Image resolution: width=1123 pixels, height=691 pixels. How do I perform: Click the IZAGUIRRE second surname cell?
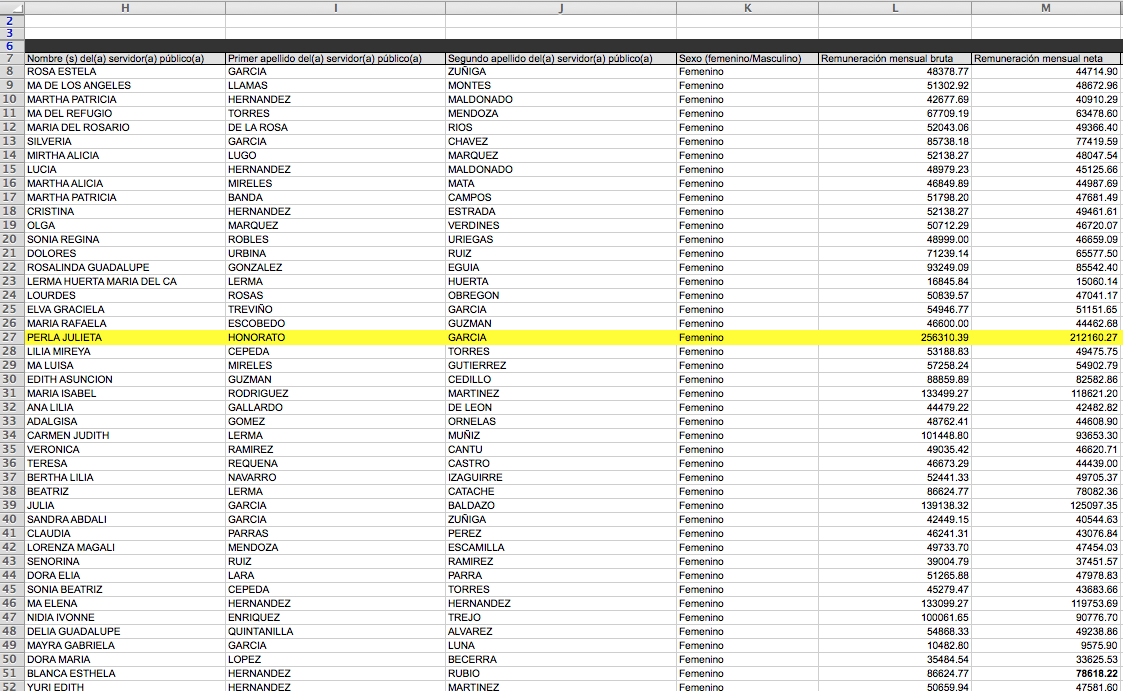(x=560, y=478)
